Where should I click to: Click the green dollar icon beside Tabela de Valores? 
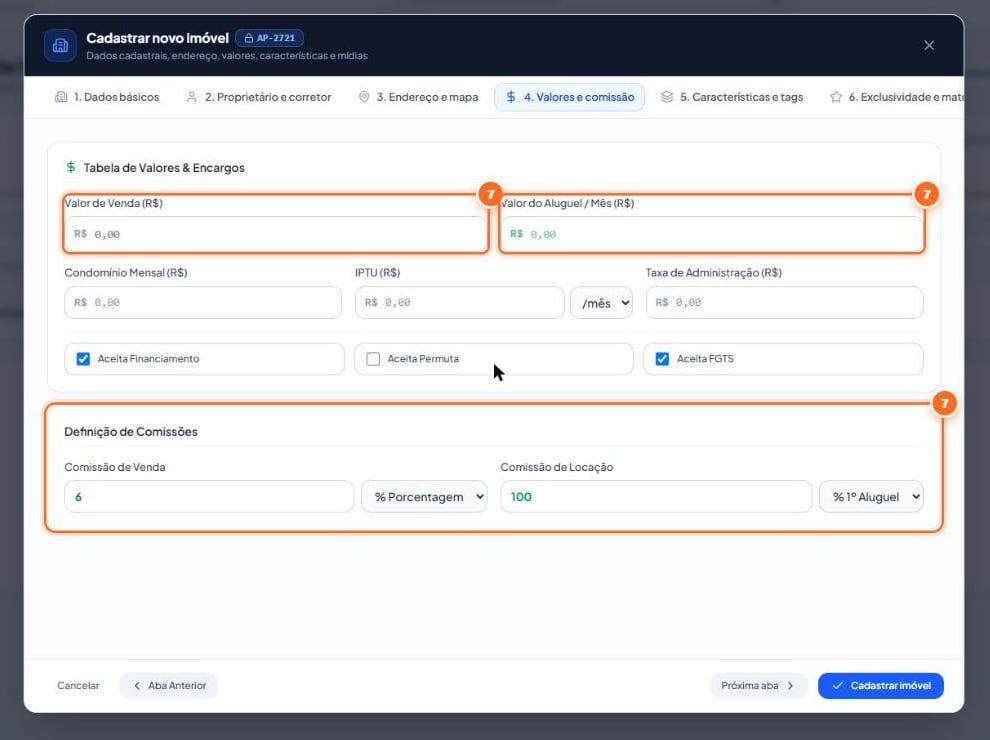point(71,167)
